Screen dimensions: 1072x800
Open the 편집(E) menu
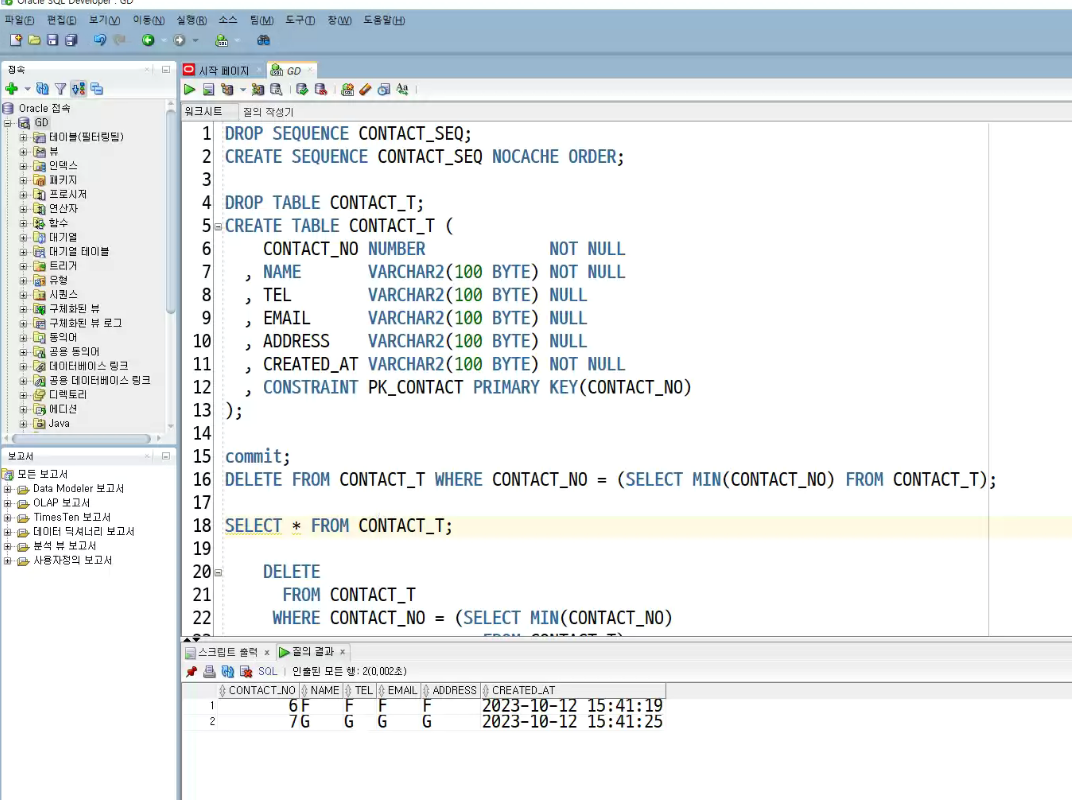[62, 20]
